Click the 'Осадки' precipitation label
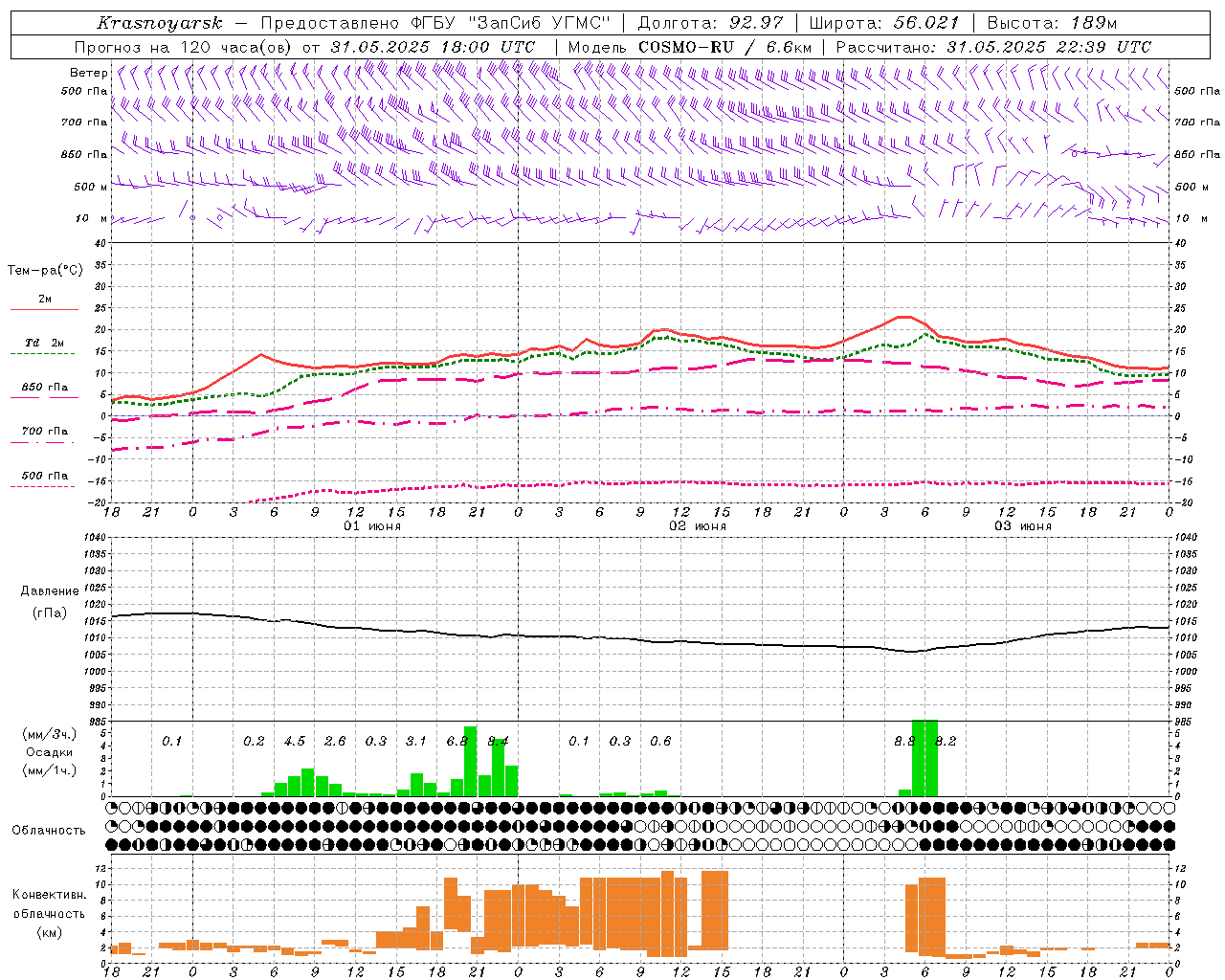 [x=49, y=752]
